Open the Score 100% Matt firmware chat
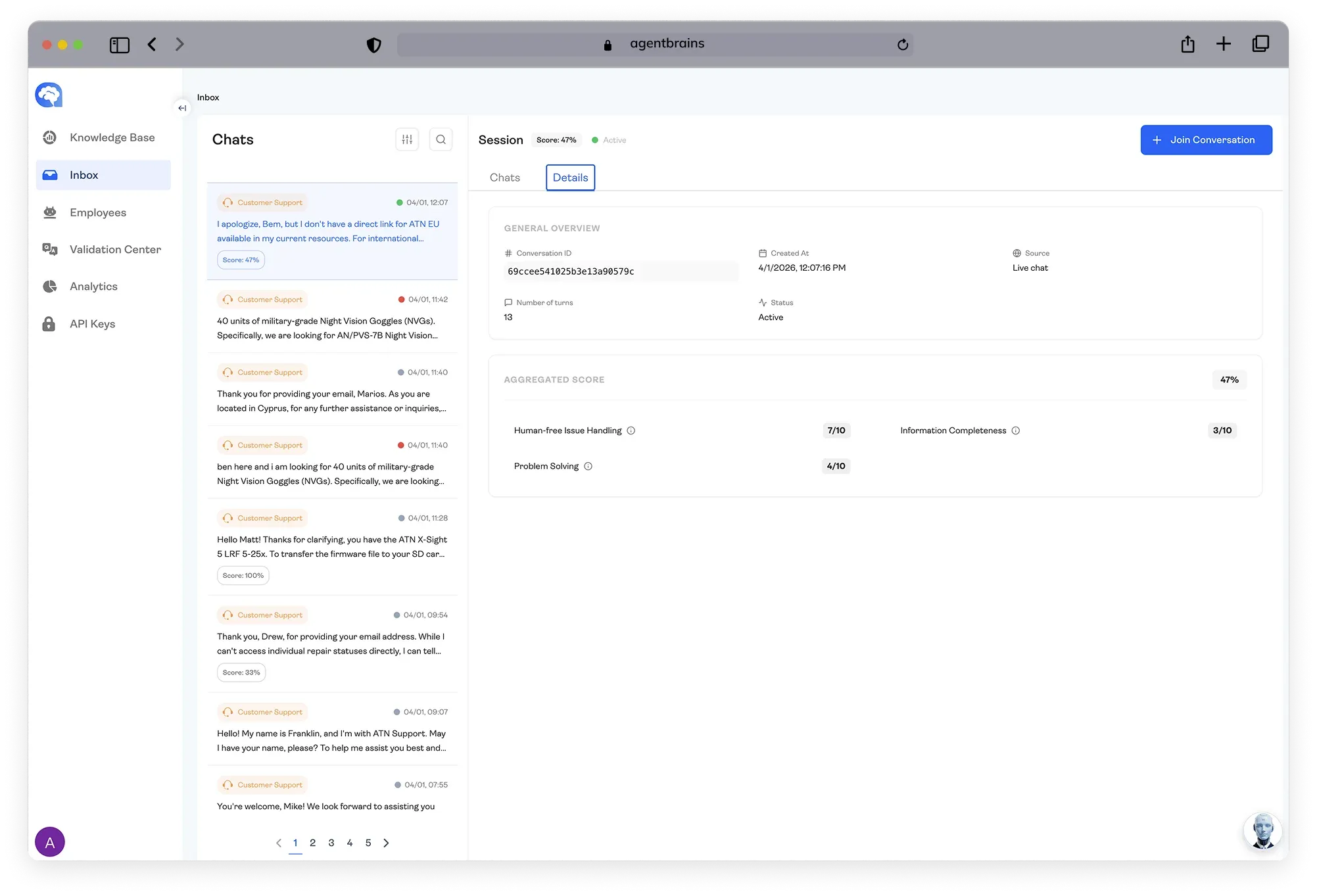This screenshot has width=1317, height=896. pyautogui.click(x=332, y=547)
